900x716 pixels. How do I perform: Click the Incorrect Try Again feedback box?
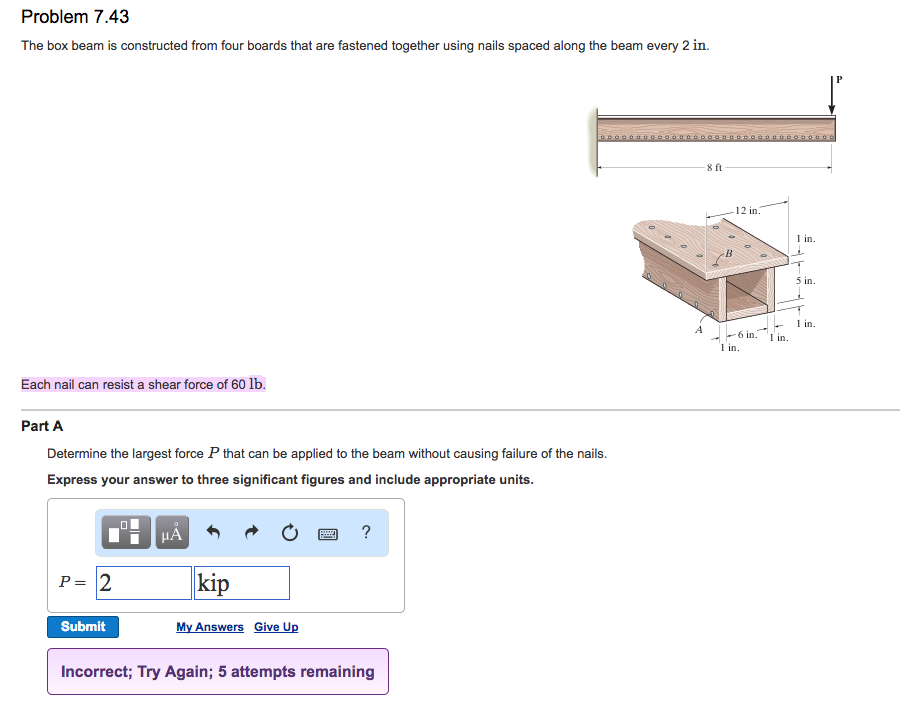(x=217, y=671)
